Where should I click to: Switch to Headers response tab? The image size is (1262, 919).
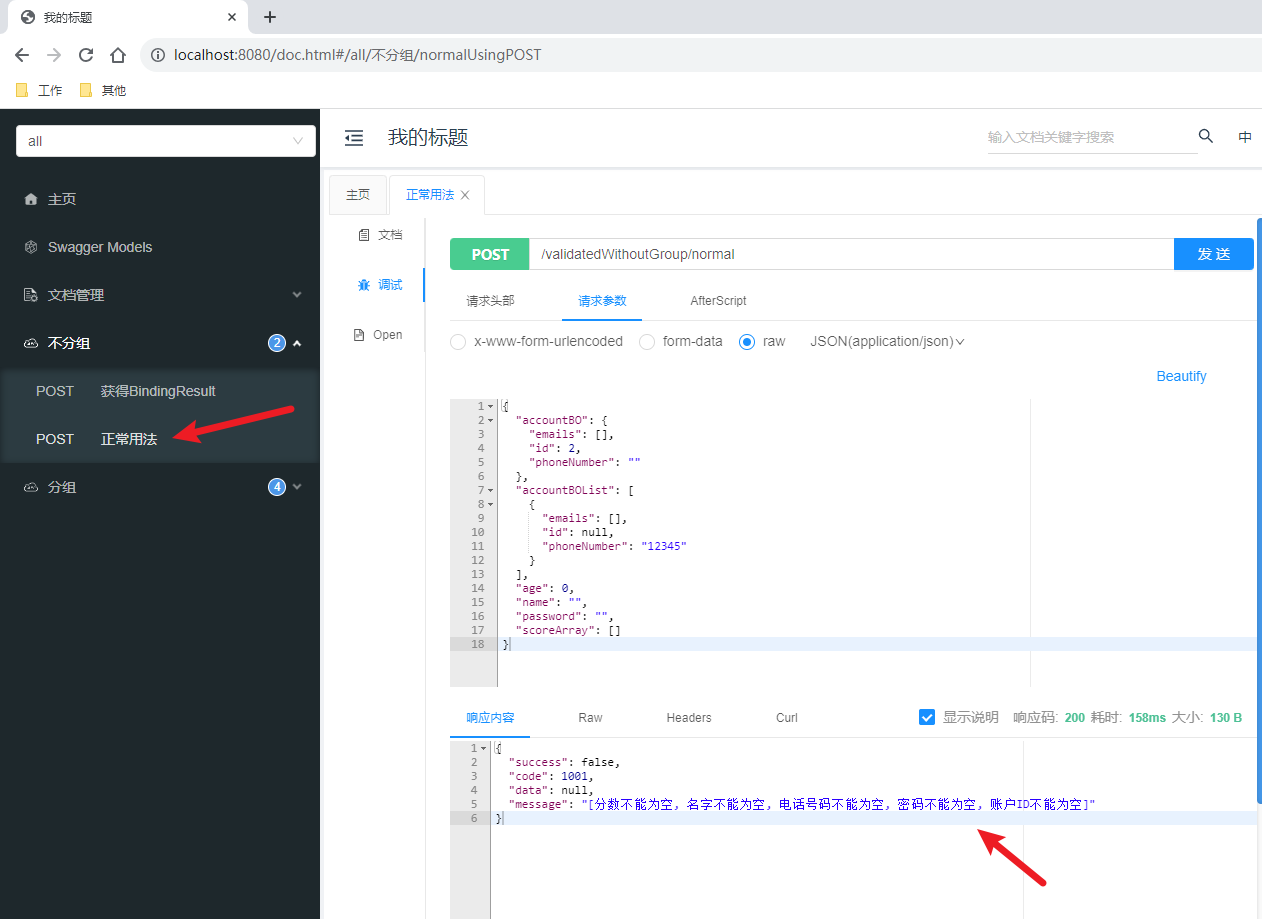coord(689,717)
